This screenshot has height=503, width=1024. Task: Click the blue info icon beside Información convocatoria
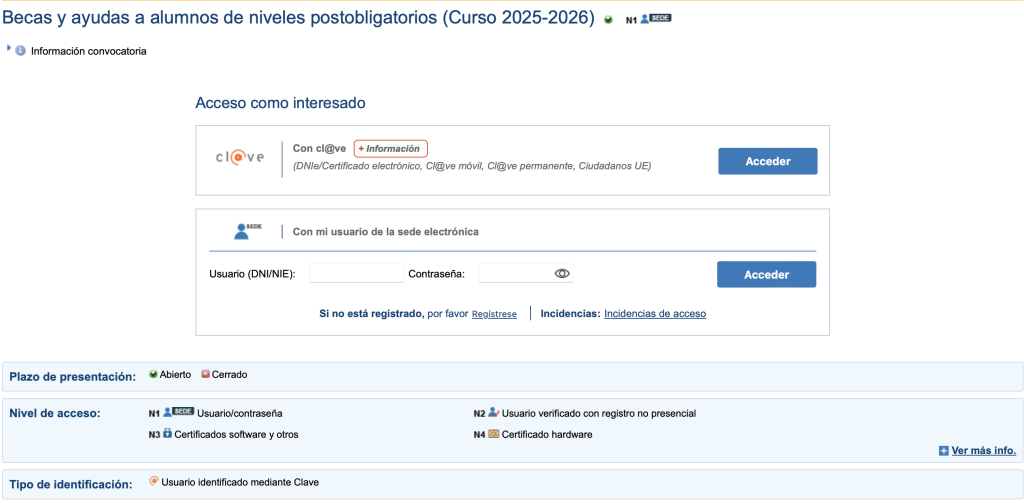point(21,51)
